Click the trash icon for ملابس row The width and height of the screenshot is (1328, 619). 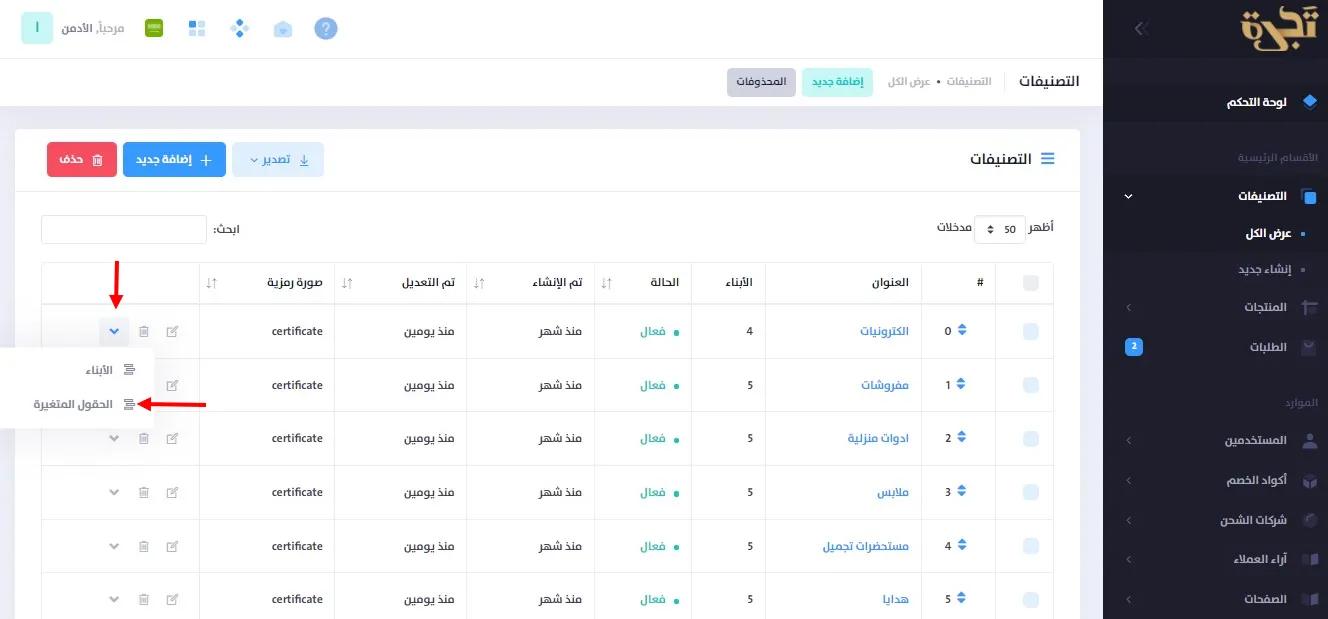tap(143, 492)
